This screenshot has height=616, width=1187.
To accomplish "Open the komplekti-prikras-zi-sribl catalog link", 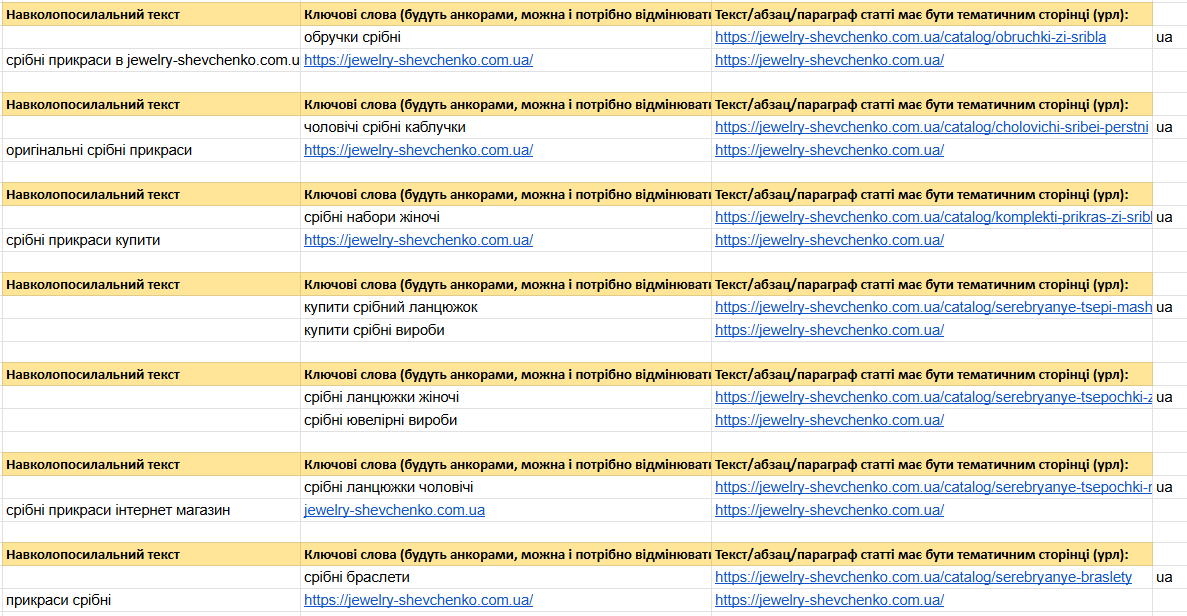I will [933, 217].
